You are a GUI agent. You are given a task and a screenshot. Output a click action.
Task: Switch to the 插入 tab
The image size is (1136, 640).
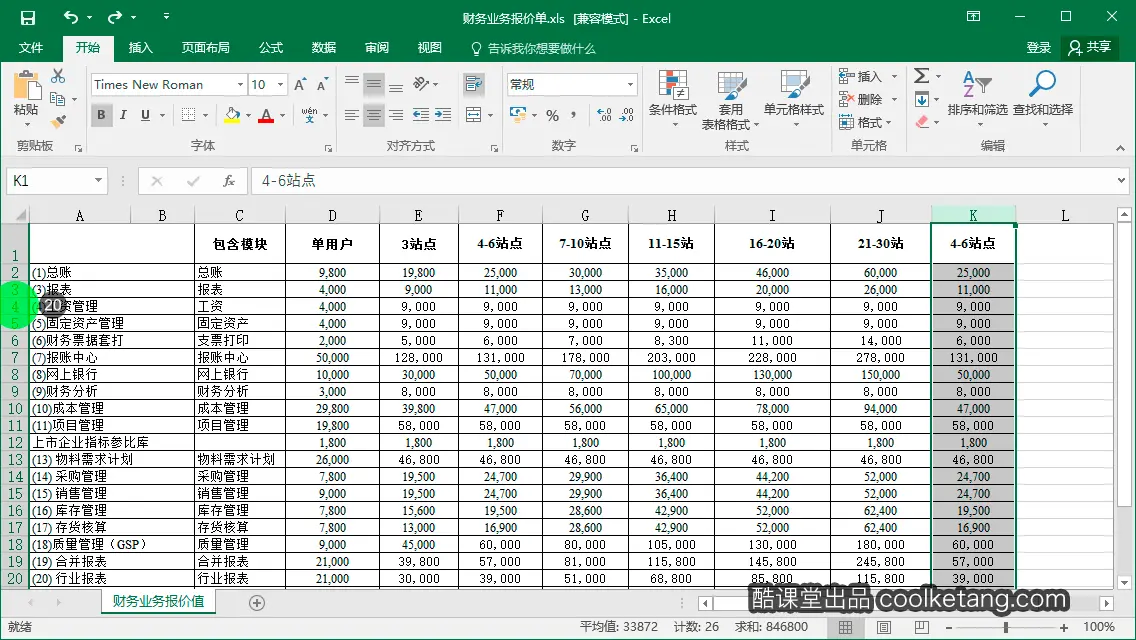(141, 48)
